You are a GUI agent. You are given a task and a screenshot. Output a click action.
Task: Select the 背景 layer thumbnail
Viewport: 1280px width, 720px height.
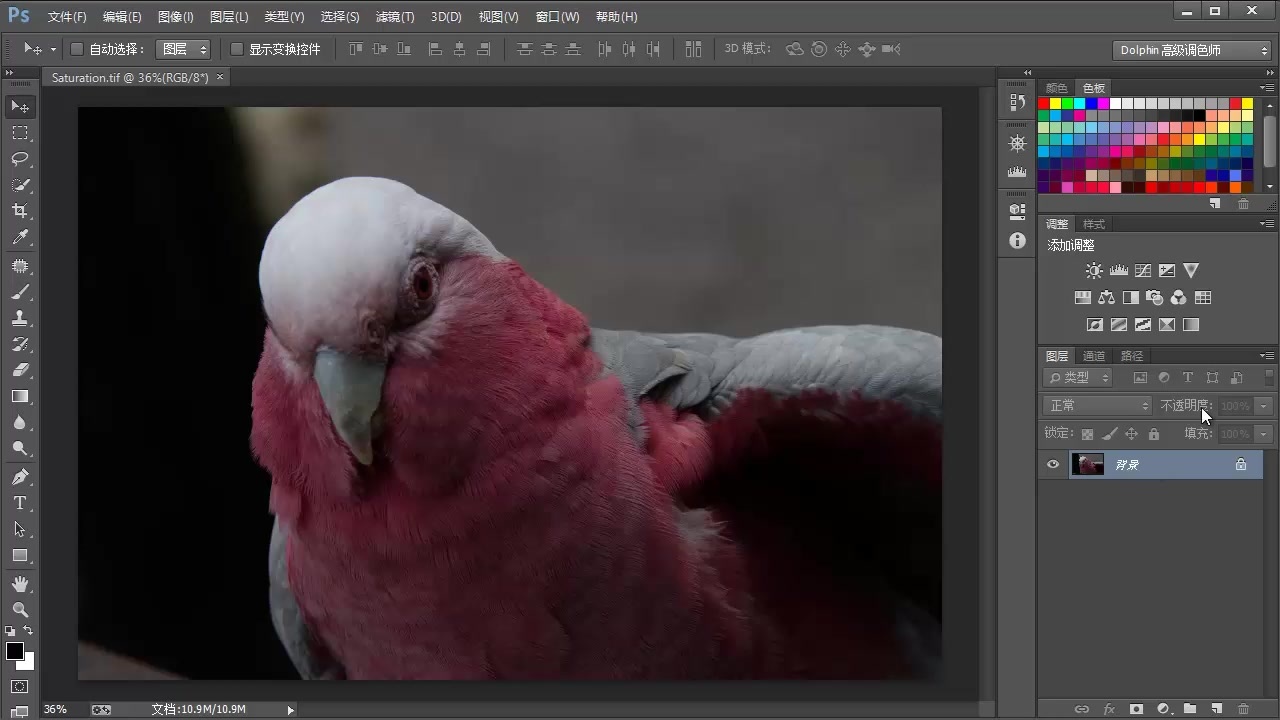[1088, 464]
